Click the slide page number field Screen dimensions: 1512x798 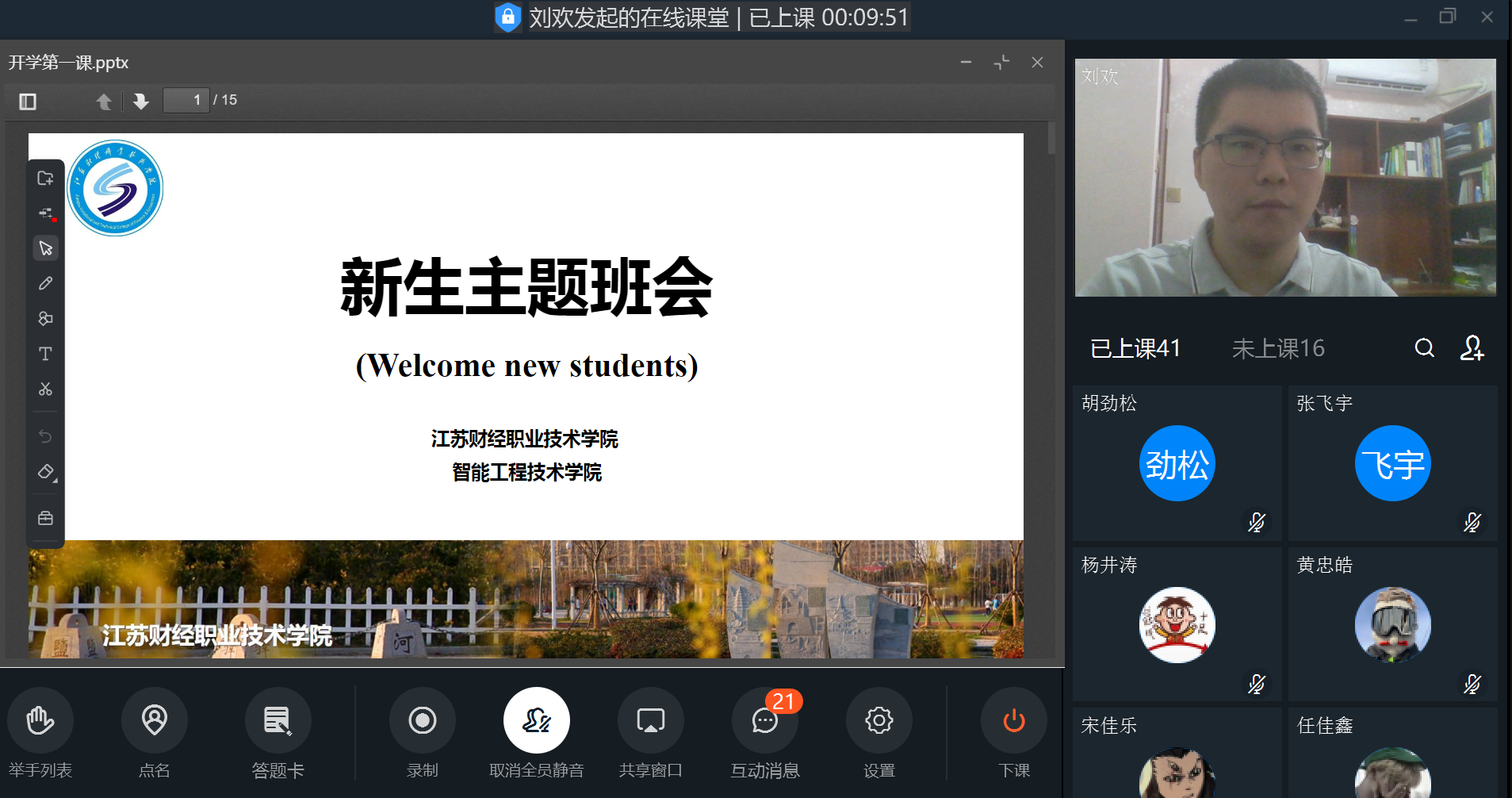186,100
